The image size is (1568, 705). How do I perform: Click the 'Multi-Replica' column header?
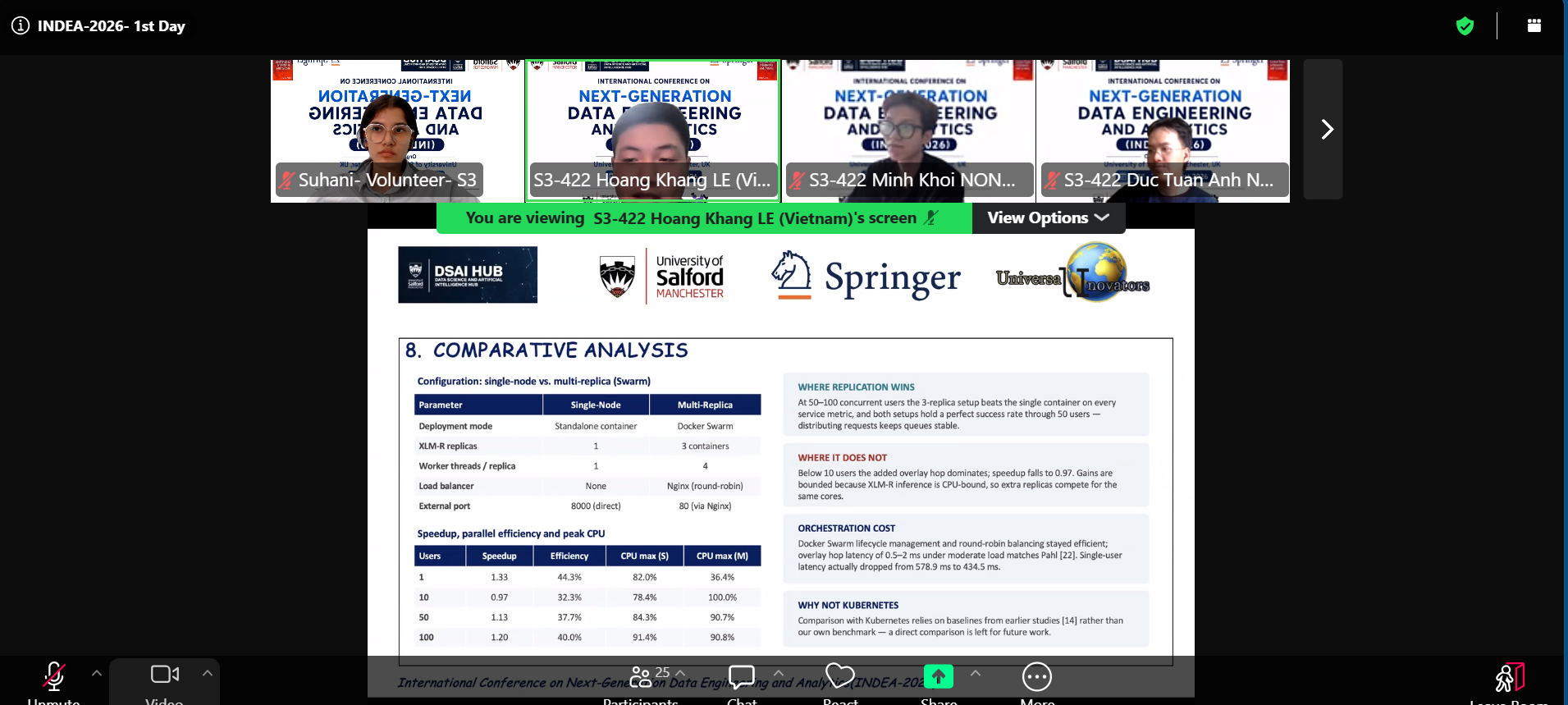tap(705, 405)
